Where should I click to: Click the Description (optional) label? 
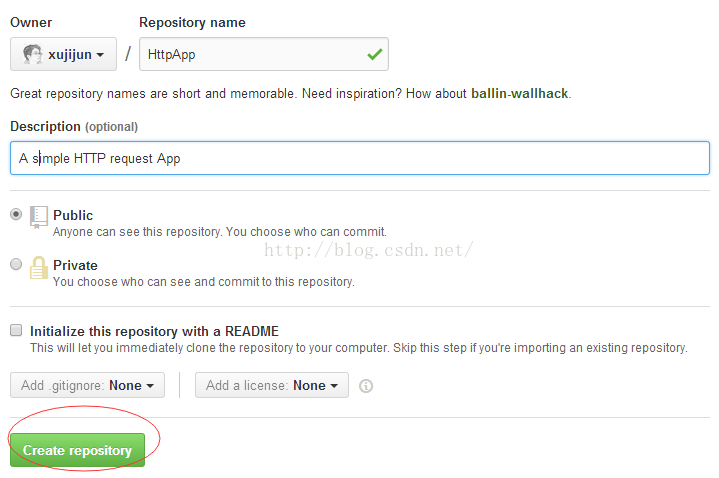coord(74,127)
